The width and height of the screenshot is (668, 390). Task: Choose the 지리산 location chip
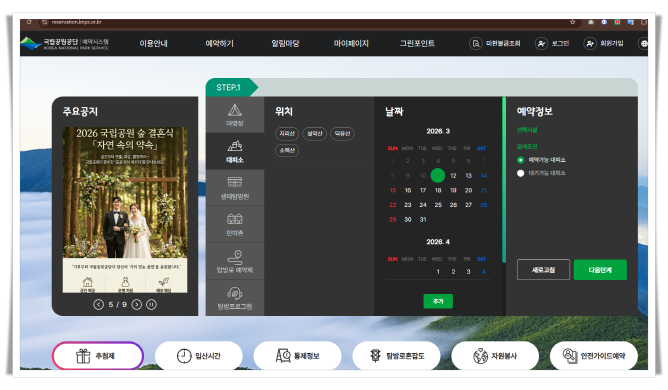287,133
